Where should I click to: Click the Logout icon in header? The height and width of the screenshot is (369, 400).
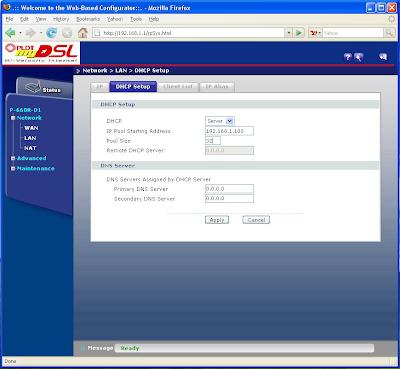pos(383,57)
